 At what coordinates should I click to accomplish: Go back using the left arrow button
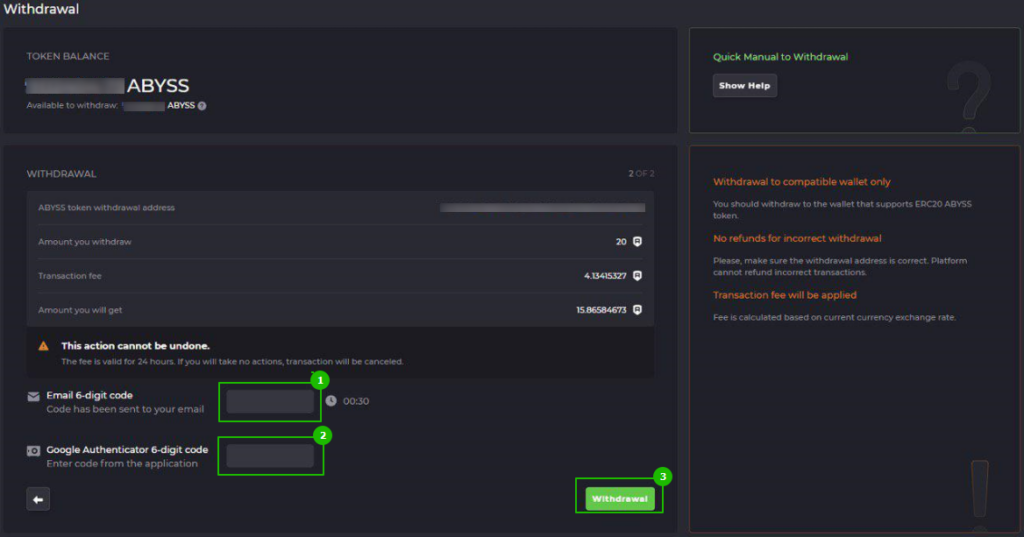[x=38, y=499]
